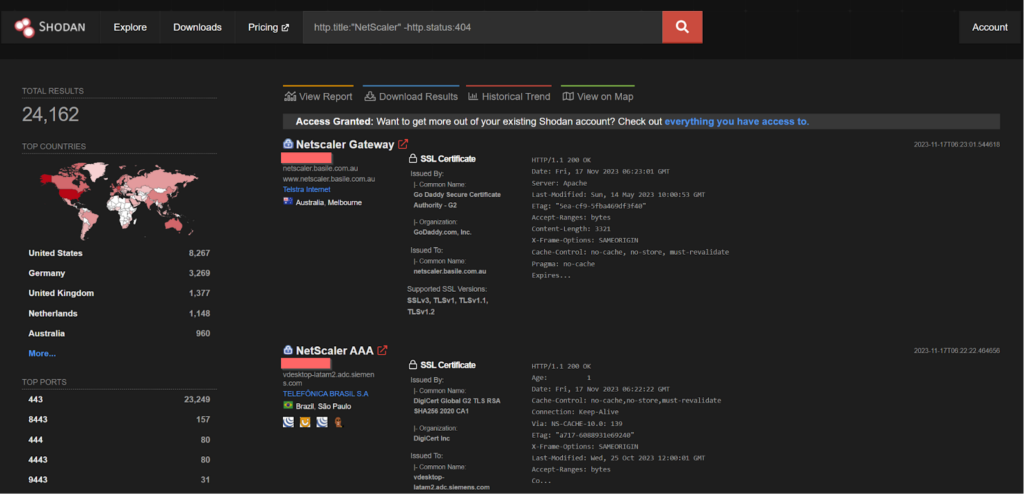
Task: Open Historical Trend
Action: tap(509, 97)
